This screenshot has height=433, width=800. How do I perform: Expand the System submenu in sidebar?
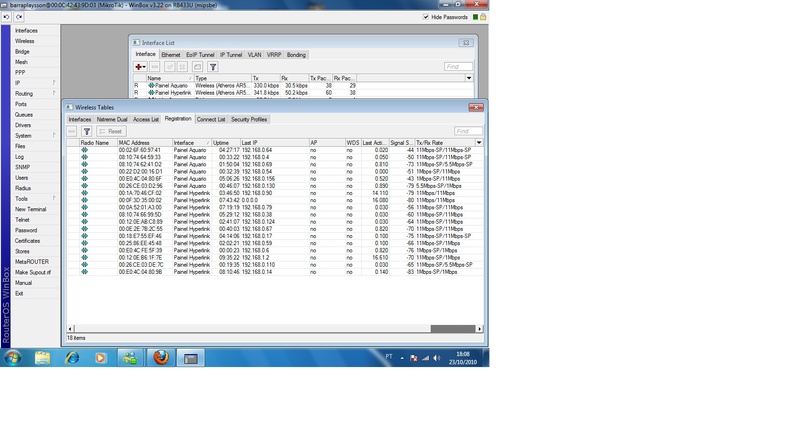point(54,135)
